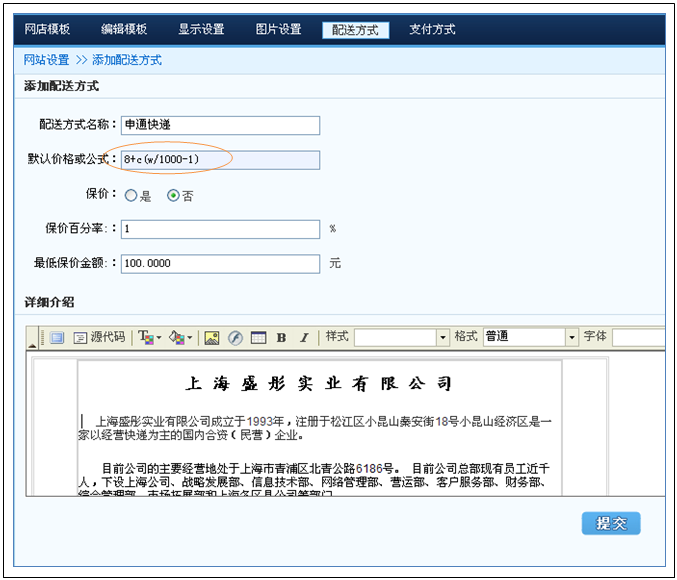Click the 最低保价金额 input field
677x580 pixels.
(x=220, y=264)
